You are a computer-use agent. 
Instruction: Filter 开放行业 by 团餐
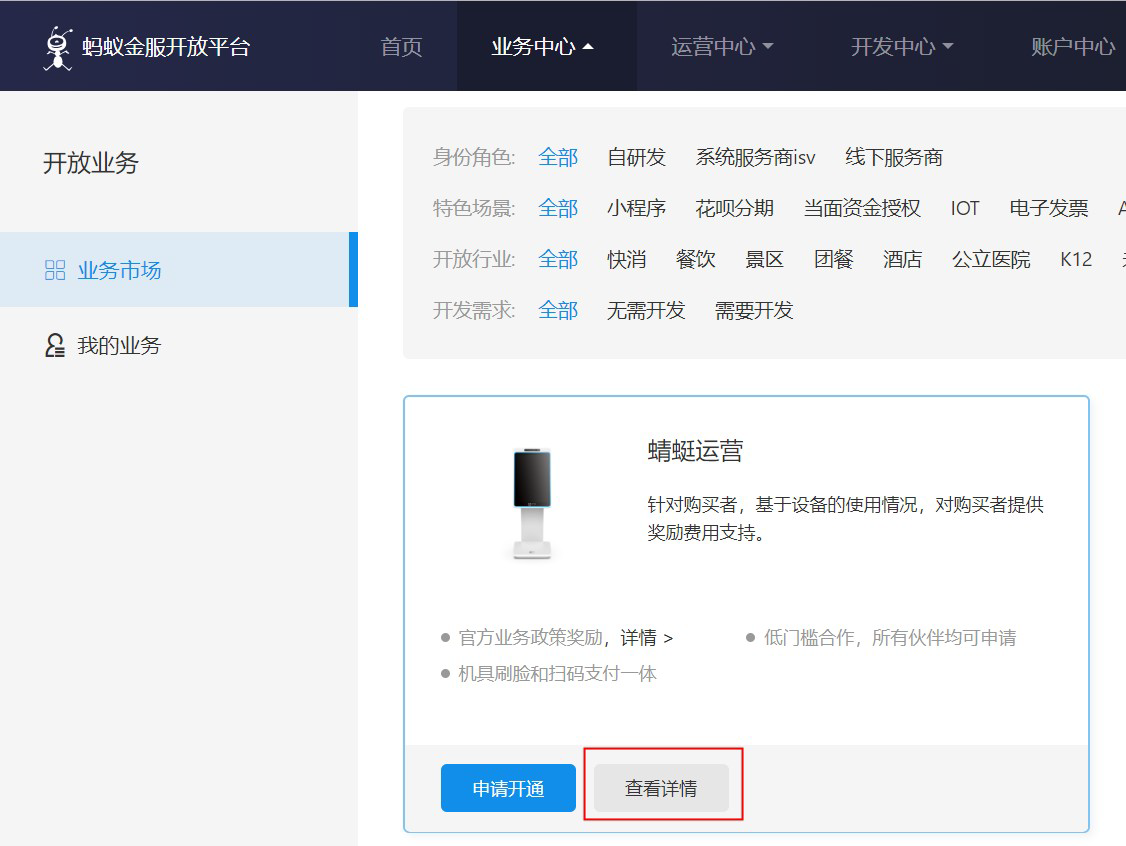click(834, 259)
